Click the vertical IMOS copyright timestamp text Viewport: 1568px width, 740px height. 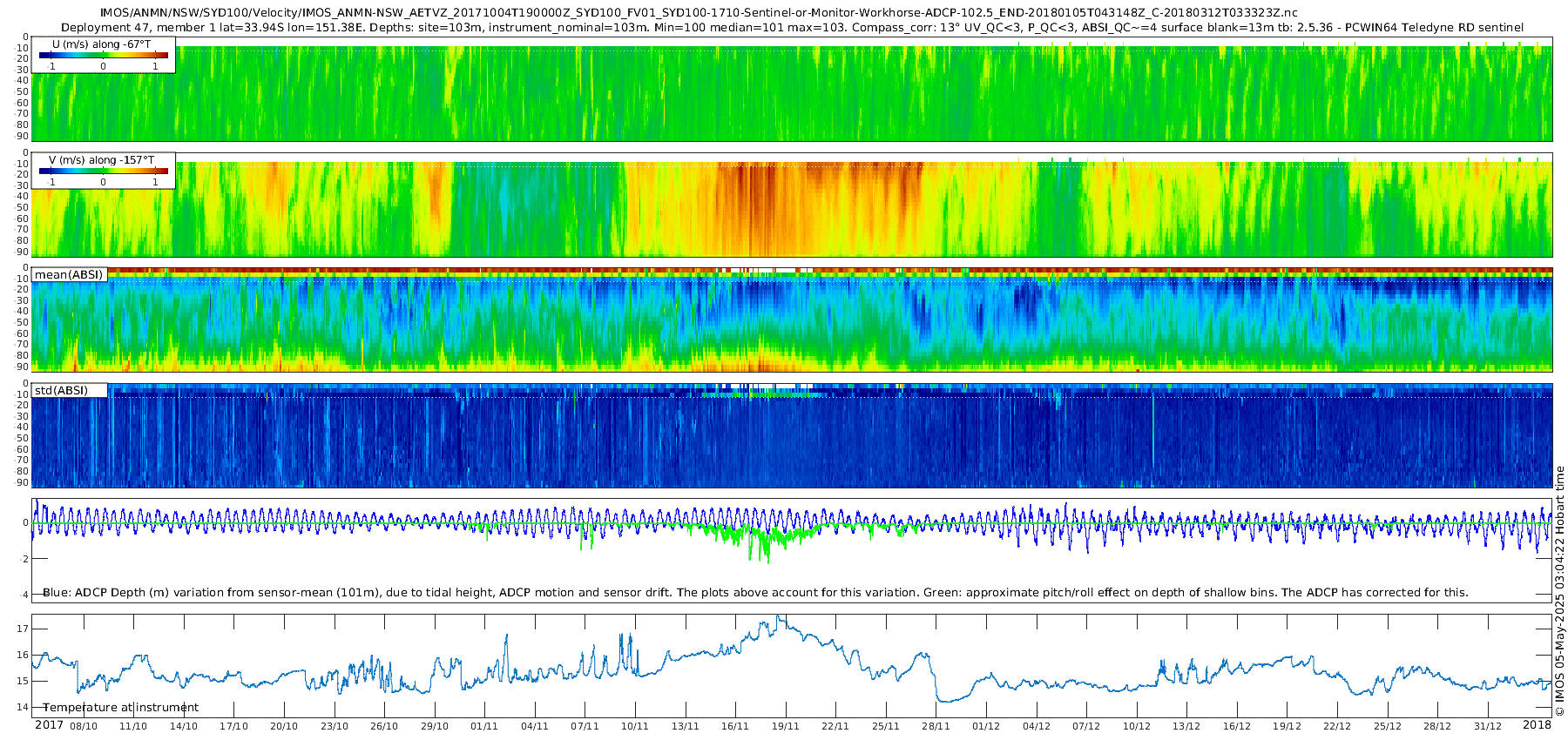[1559, 590]
